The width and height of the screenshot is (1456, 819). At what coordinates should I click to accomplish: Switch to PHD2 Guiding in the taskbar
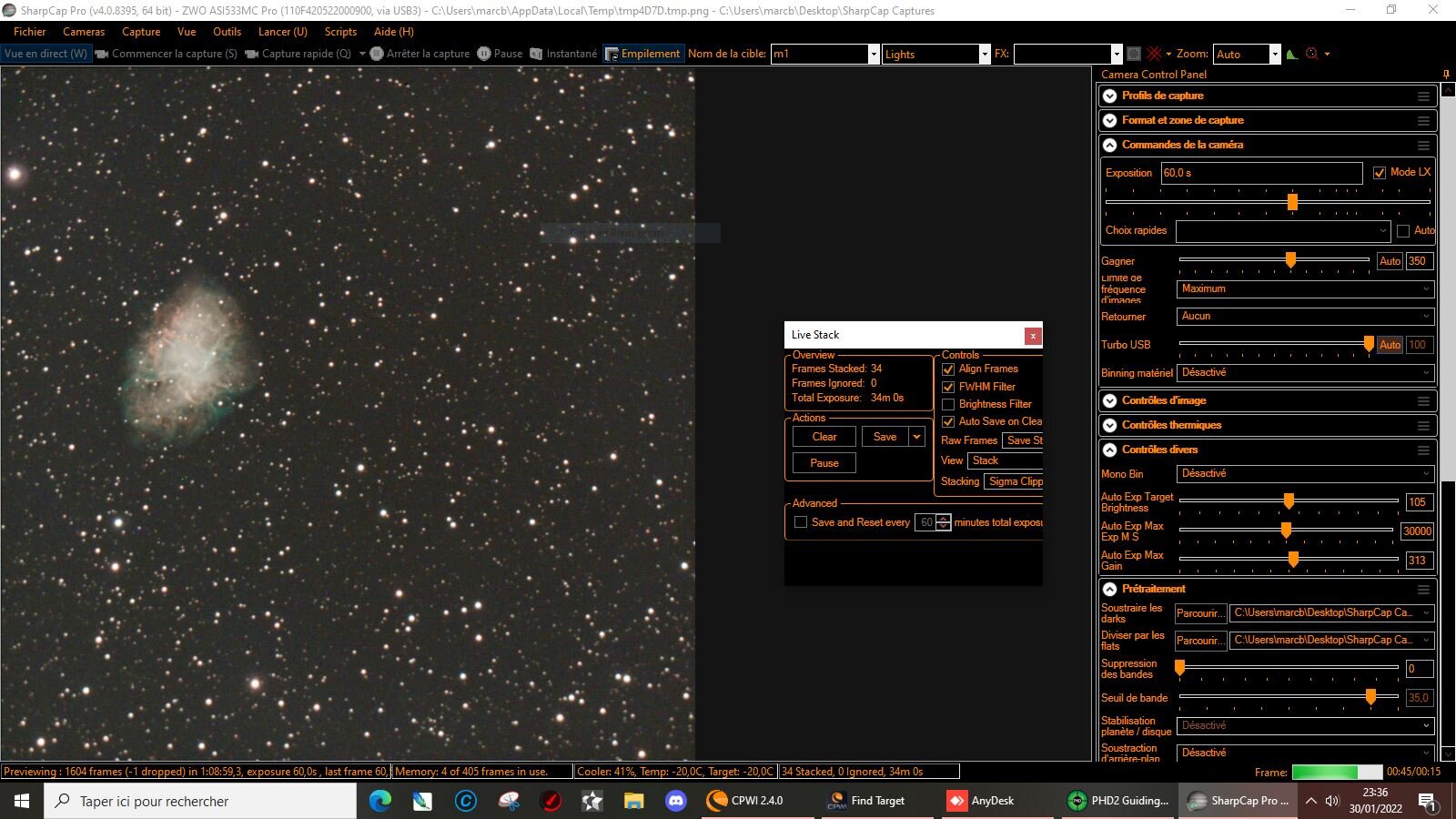point(1118,801)
